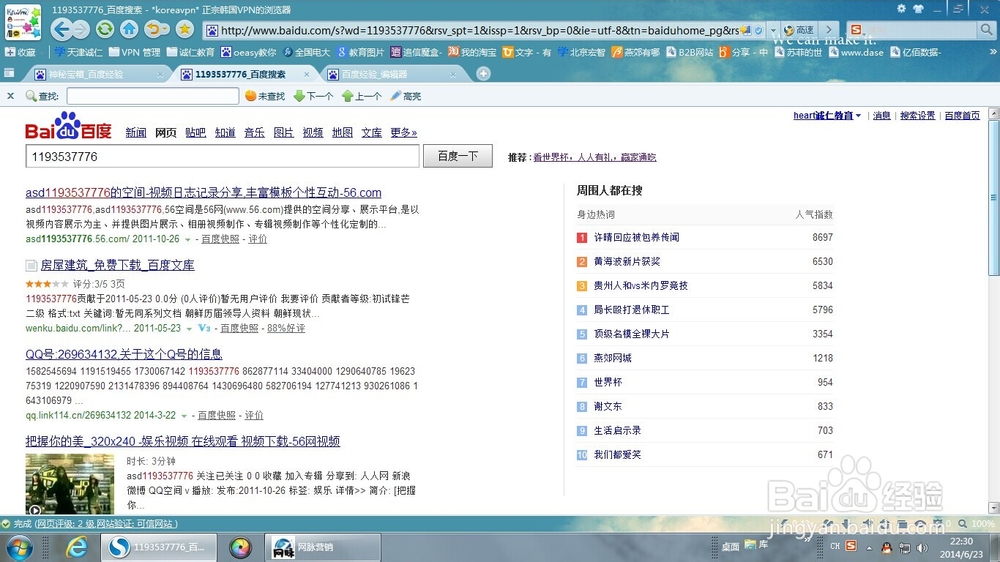The height and width of the screenshot is (562, 1000).
Task: Open the 天津诚仁 bookmark
Action: coord(78,52)
